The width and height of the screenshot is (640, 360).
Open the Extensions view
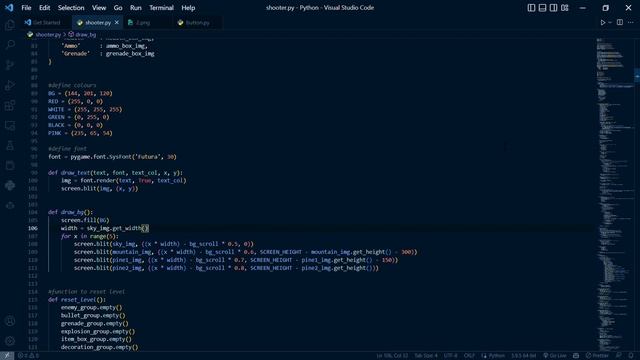10,105
